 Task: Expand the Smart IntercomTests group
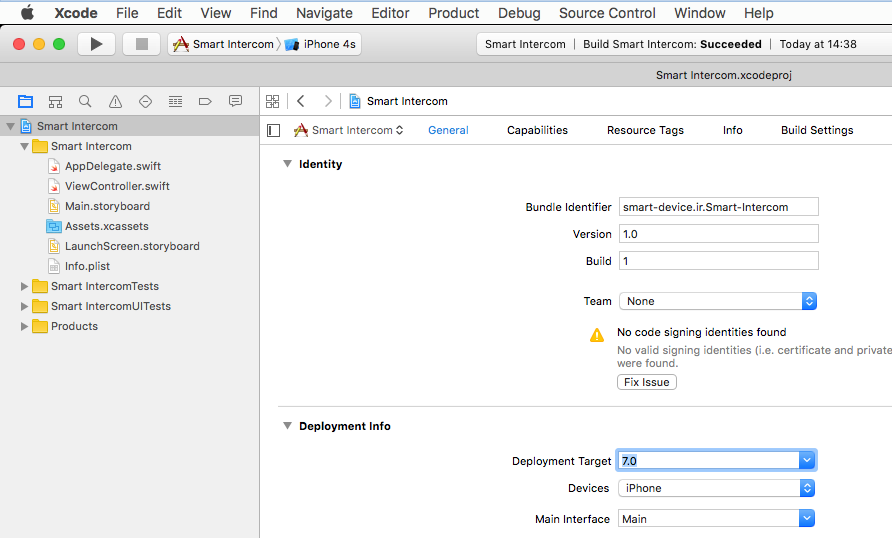point(24,286)
